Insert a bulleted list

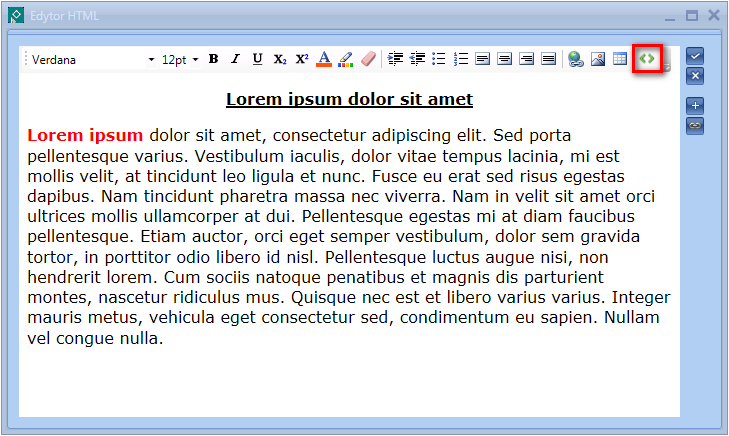pos(439,59)
